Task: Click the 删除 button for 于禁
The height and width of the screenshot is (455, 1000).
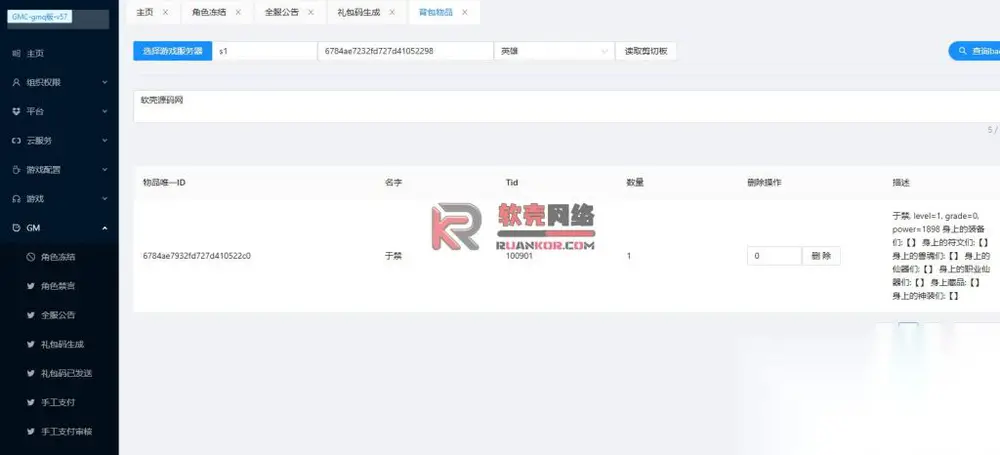Action: (821, 256)
